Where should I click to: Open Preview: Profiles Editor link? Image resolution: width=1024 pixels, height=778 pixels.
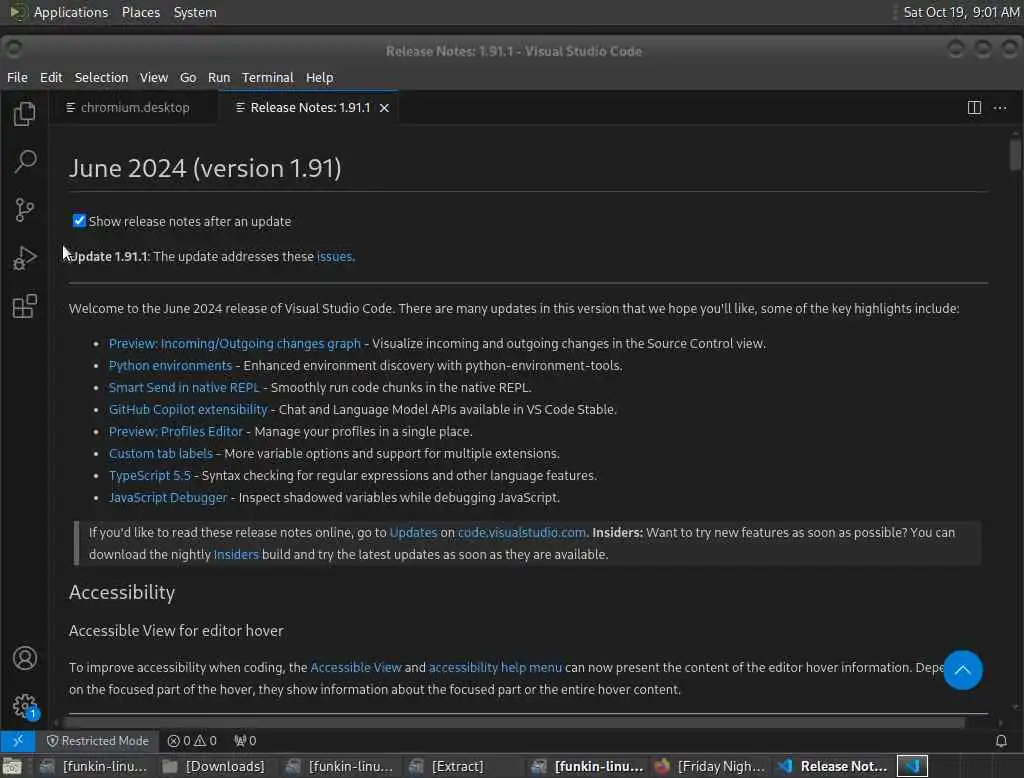176,431
